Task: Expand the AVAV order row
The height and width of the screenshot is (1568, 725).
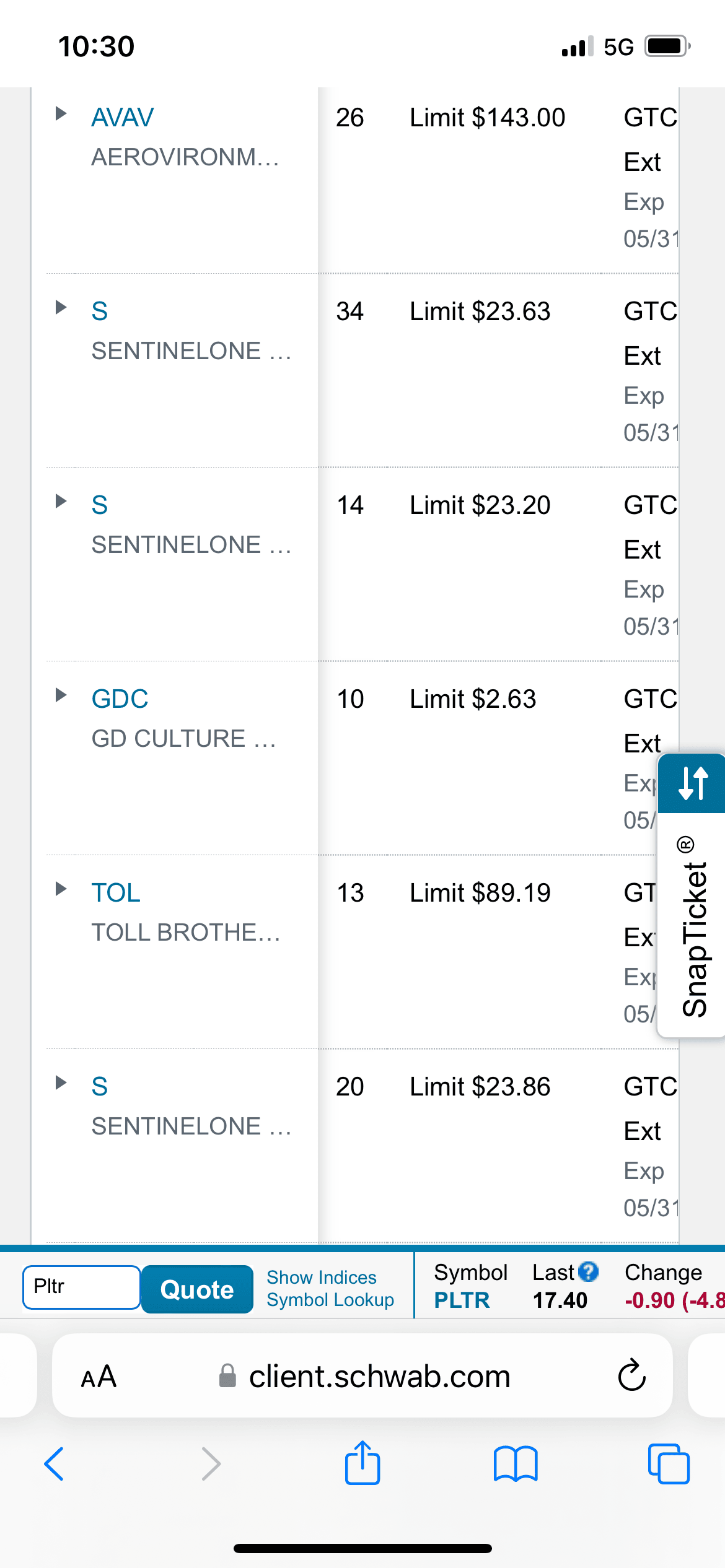Action: [61, 113]
